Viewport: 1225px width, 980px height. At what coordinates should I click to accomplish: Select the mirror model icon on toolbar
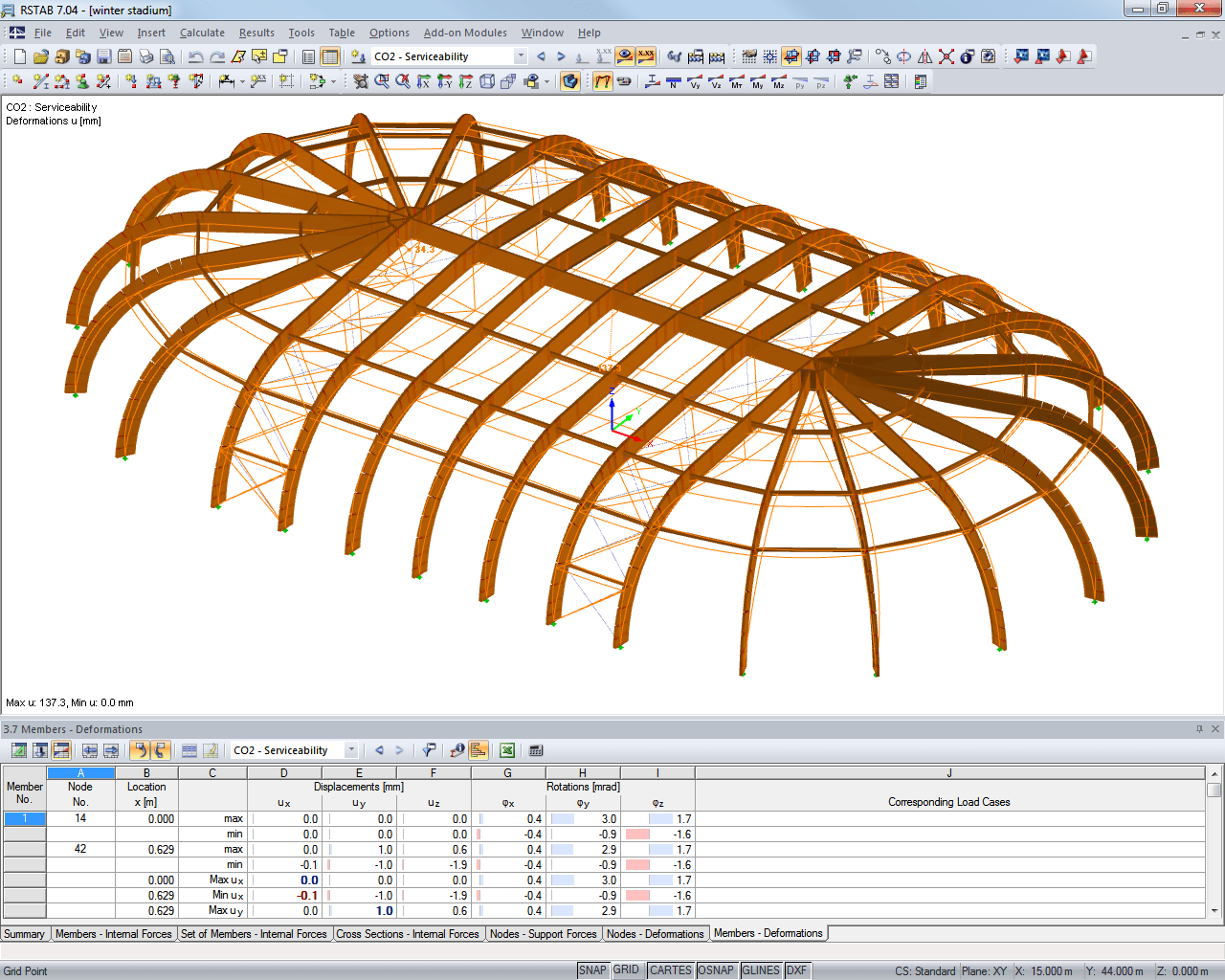pos(924,57)
